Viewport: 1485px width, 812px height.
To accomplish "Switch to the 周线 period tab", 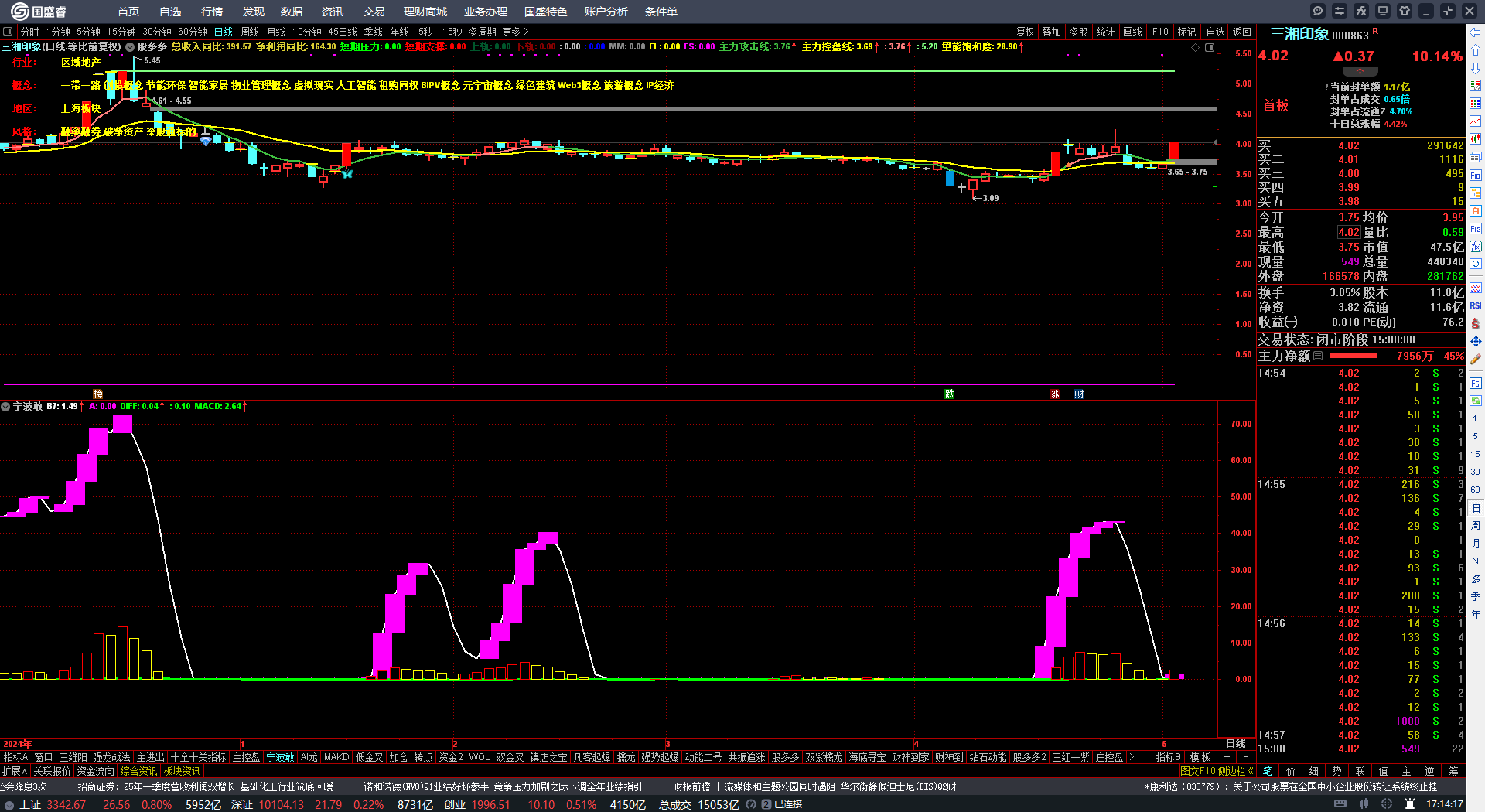I will click(250, 32).
